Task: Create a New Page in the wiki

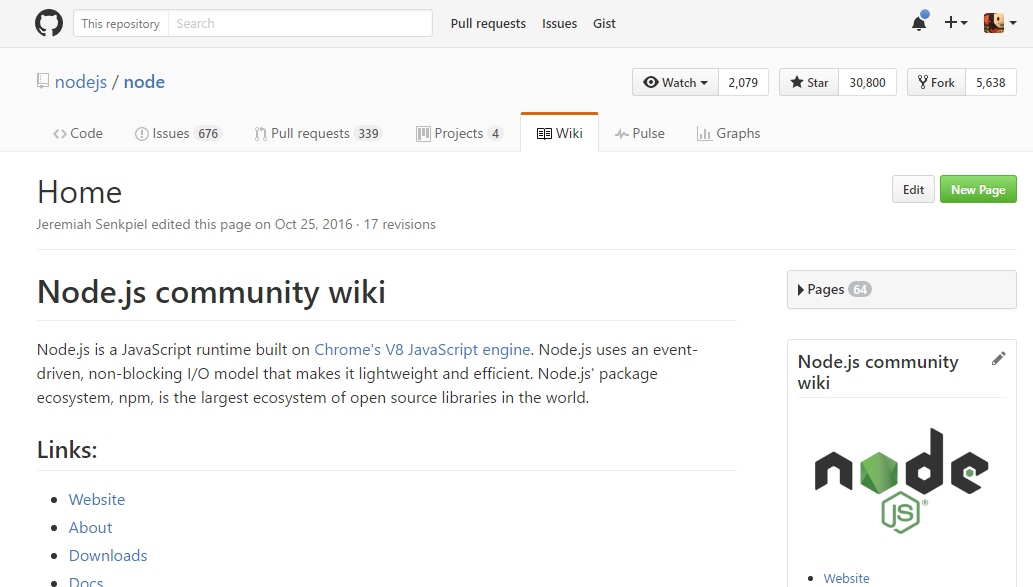Action: 977,189
